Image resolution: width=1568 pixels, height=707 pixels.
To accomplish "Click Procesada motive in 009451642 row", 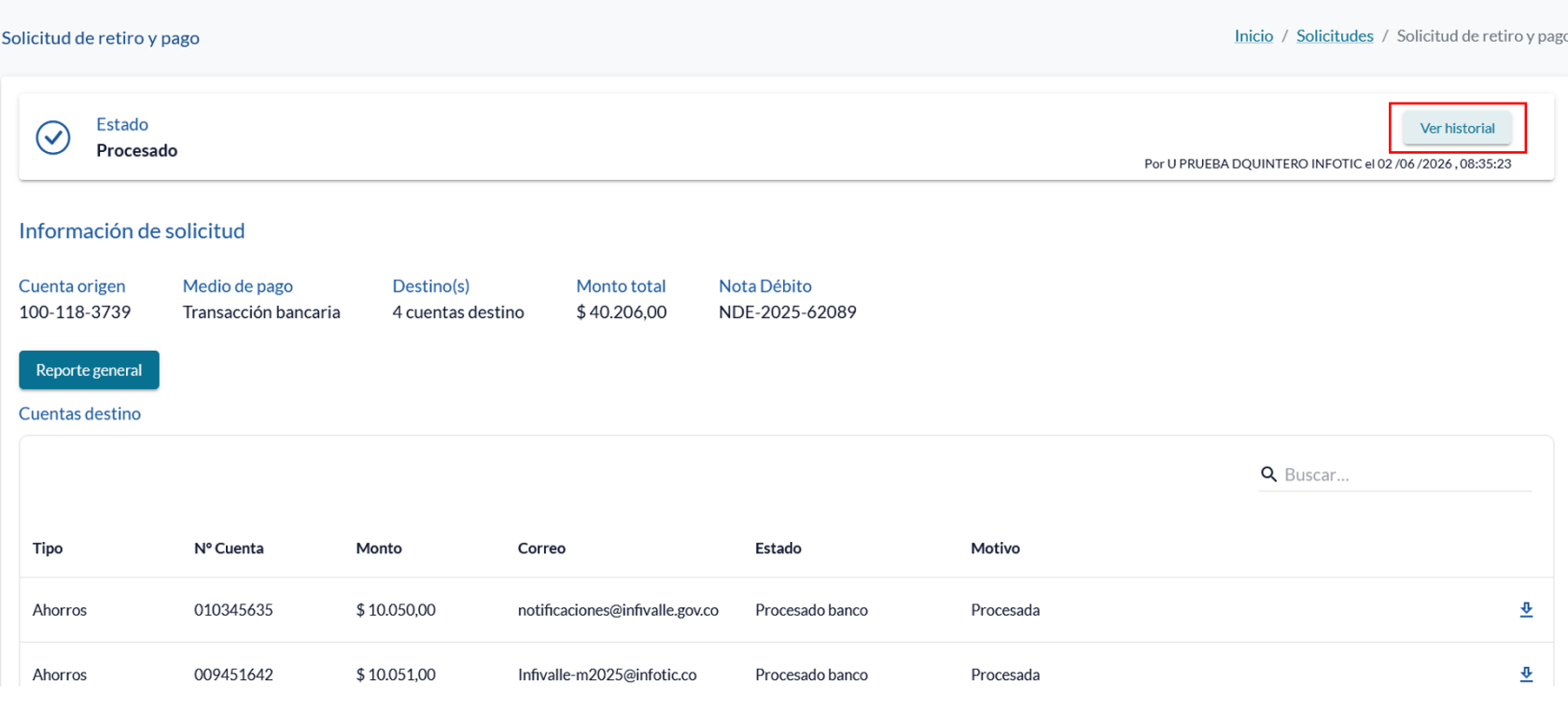I will [1005, 674].
